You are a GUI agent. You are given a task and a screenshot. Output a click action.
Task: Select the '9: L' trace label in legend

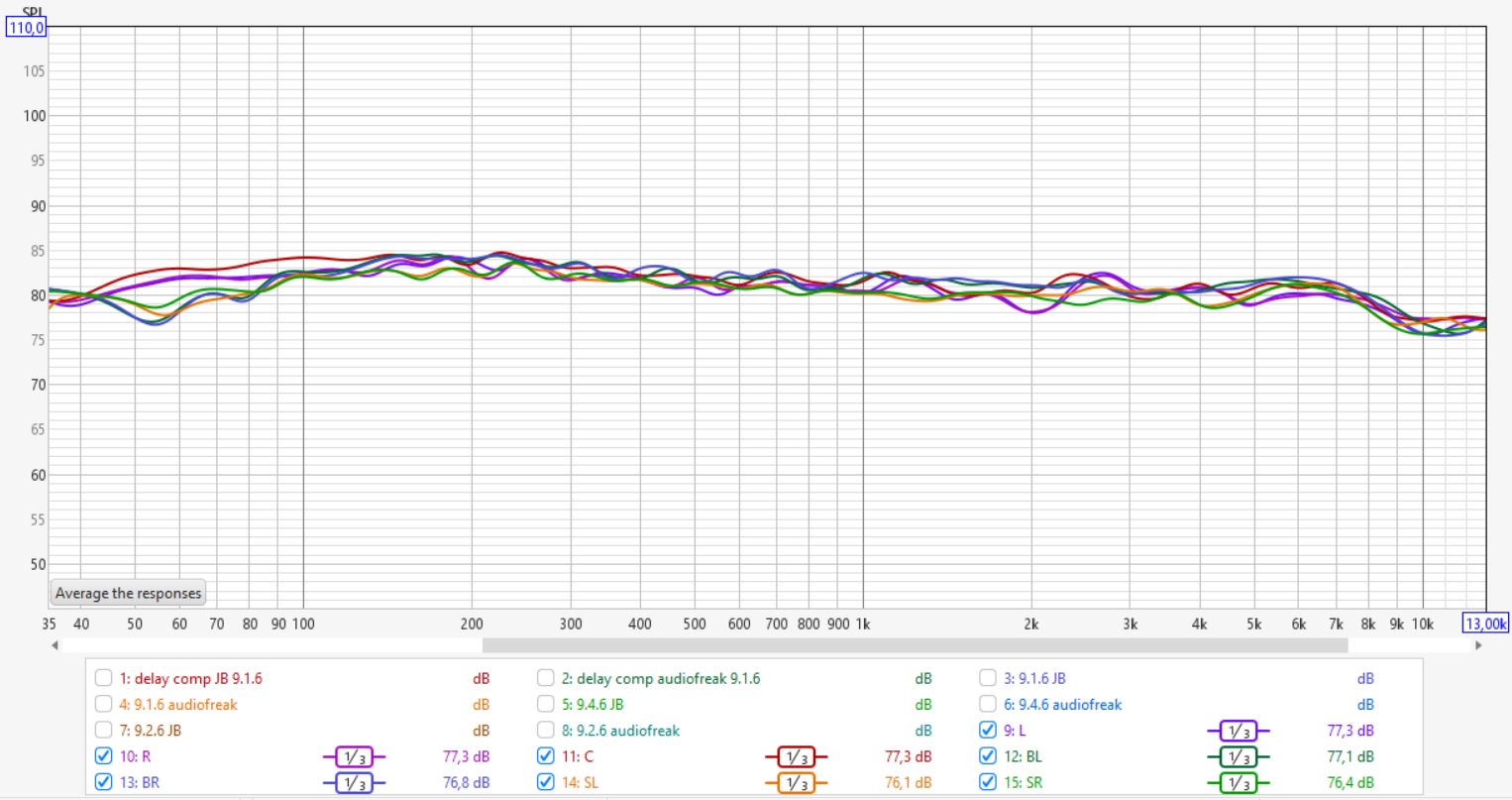(x=1015, y=731)
